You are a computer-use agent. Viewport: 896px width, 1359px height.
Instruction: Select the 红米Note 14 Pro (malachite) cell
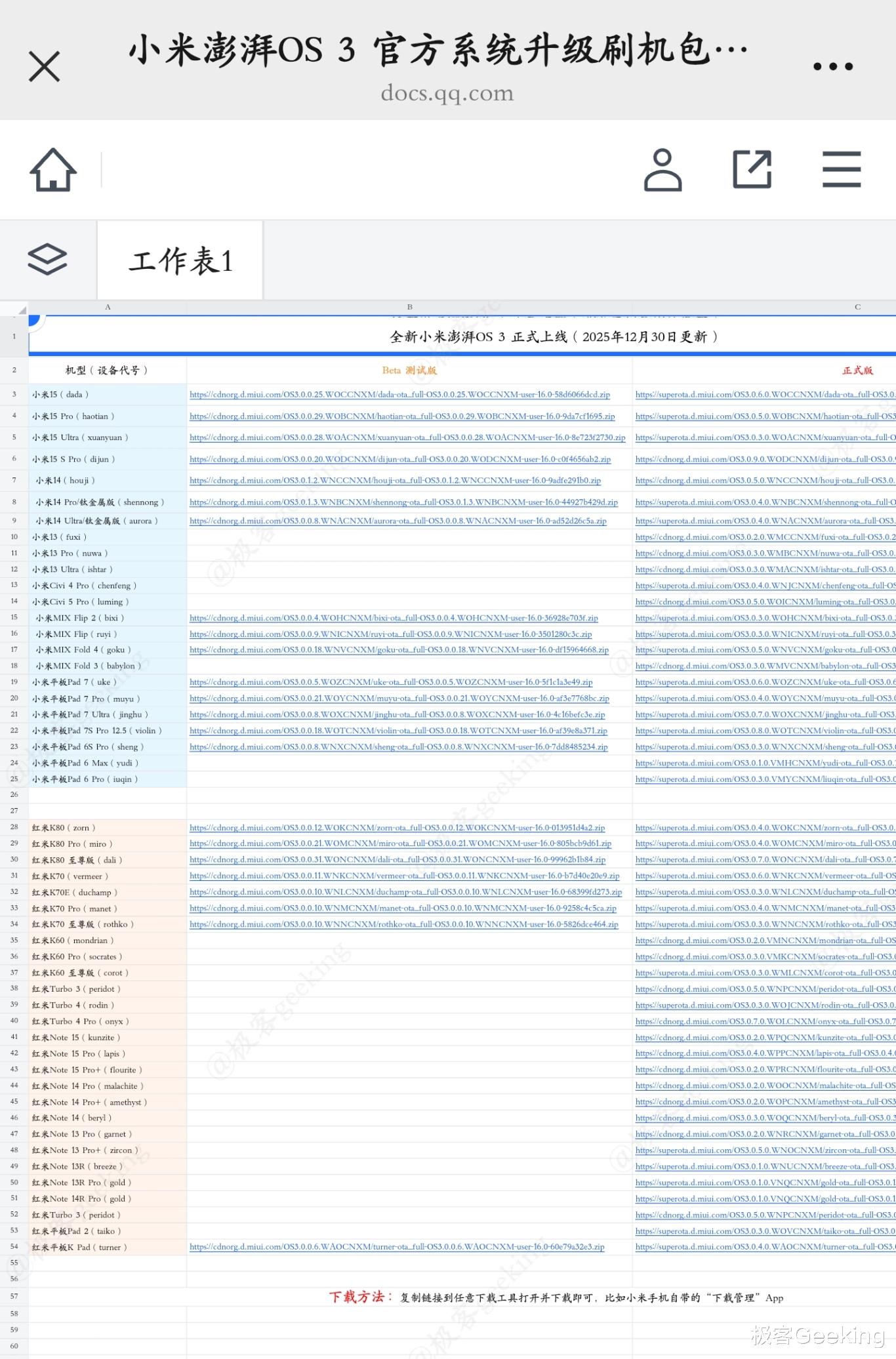click(x=108, y=1085)
